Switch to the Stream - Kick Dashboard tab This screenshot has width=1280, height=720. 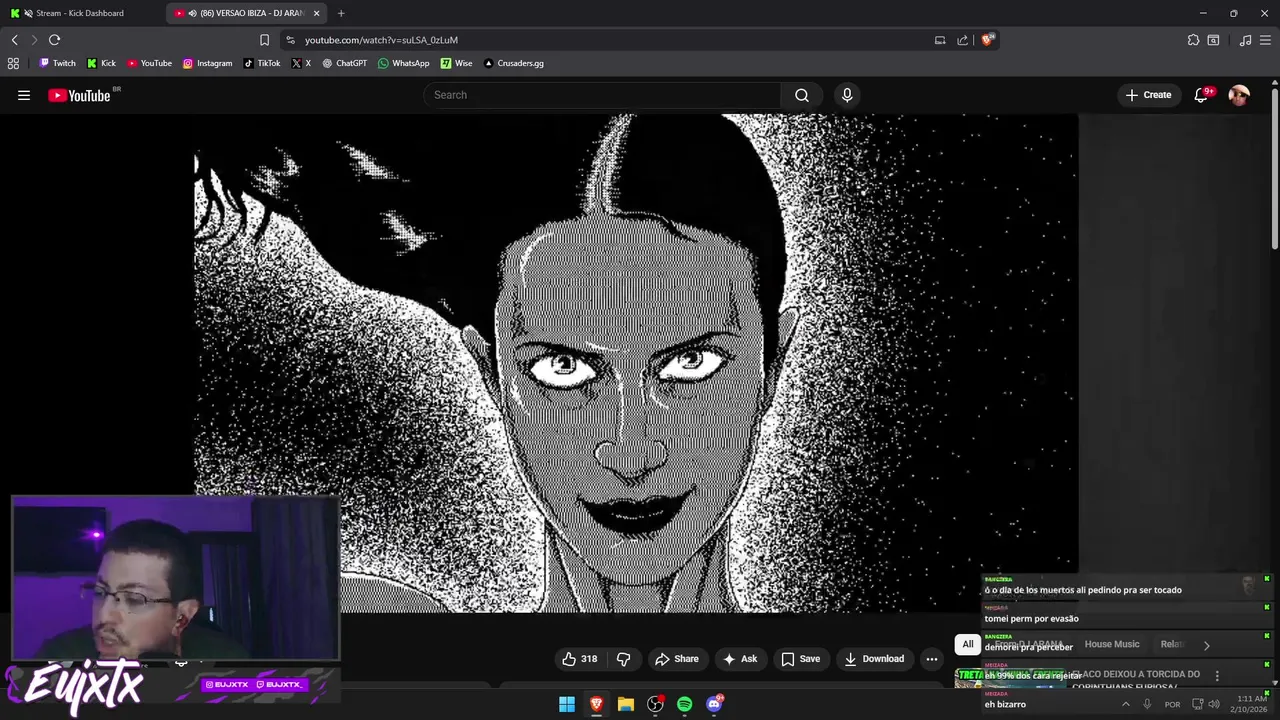80,13
